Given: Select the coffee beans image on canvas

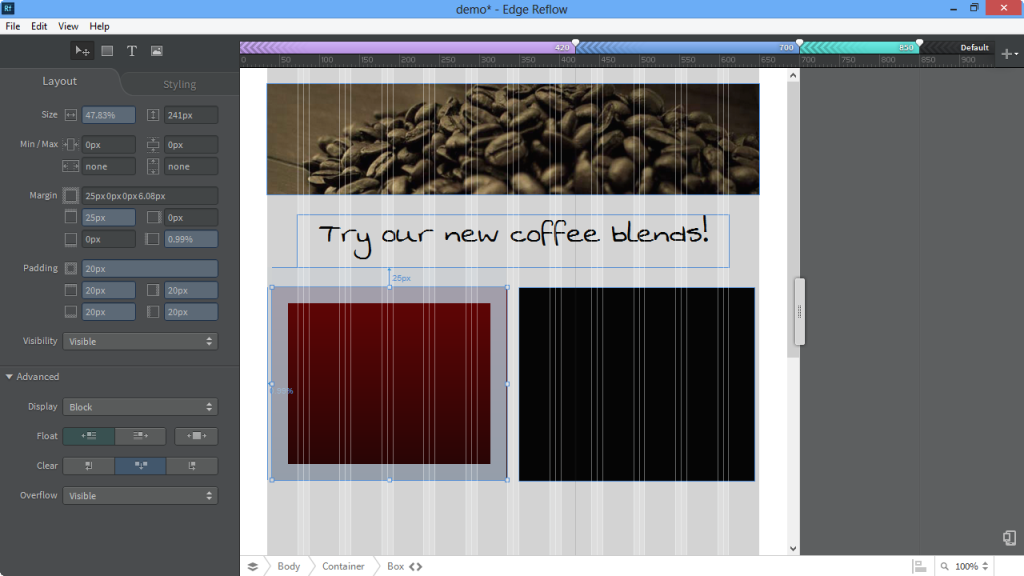Looking at the screenshot, I should pyautogui.click(x=513, y=139).
